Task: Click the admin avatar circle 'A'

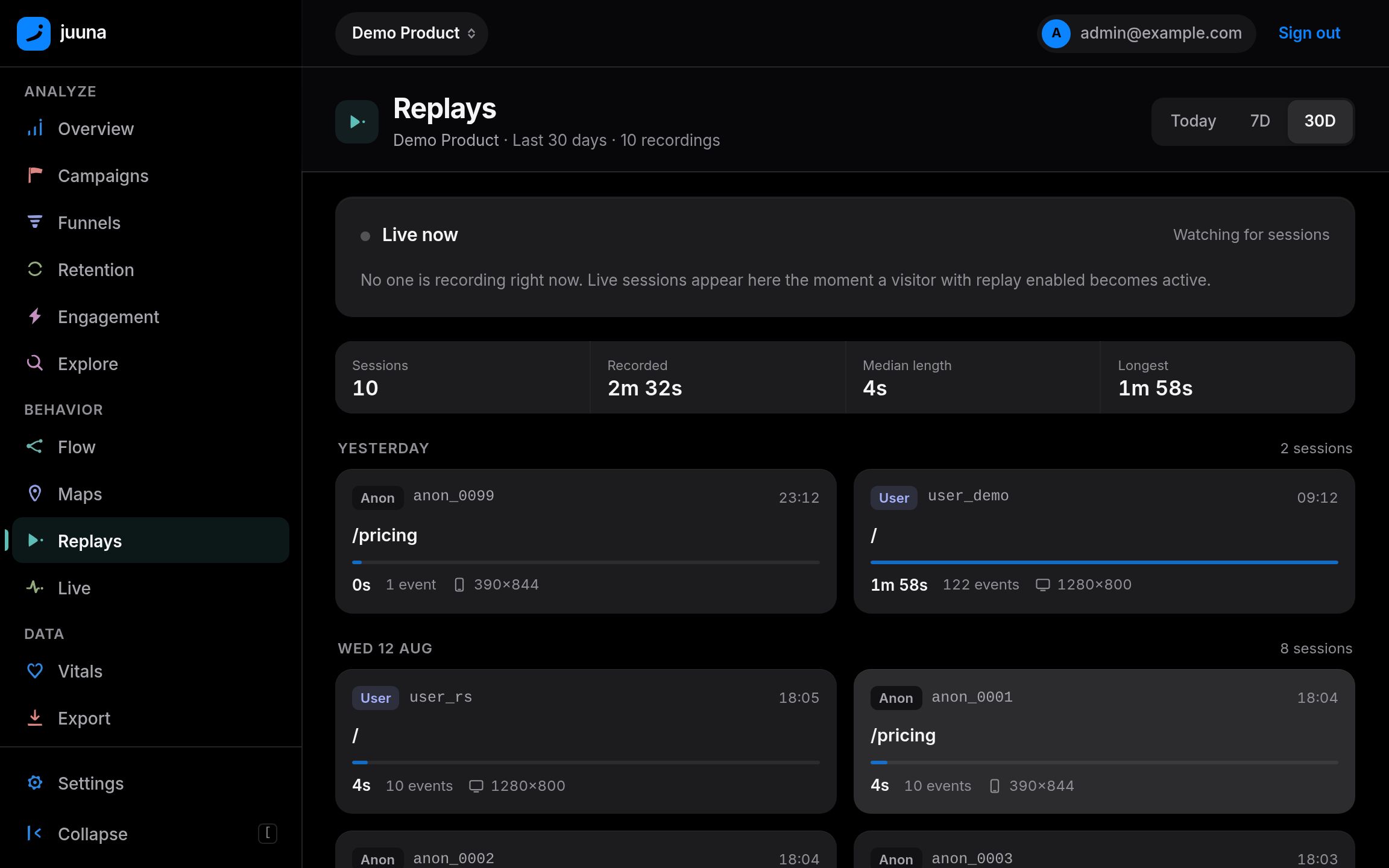Action: tap(1056, 33)
